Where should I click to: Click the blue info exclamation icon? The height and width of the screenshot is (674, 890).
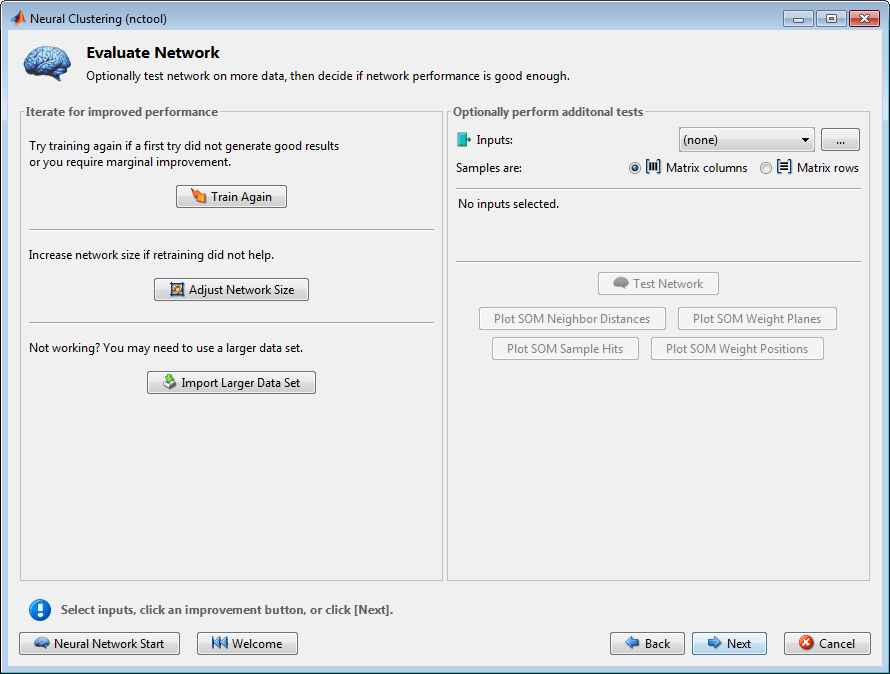click(x=40, y=610)
